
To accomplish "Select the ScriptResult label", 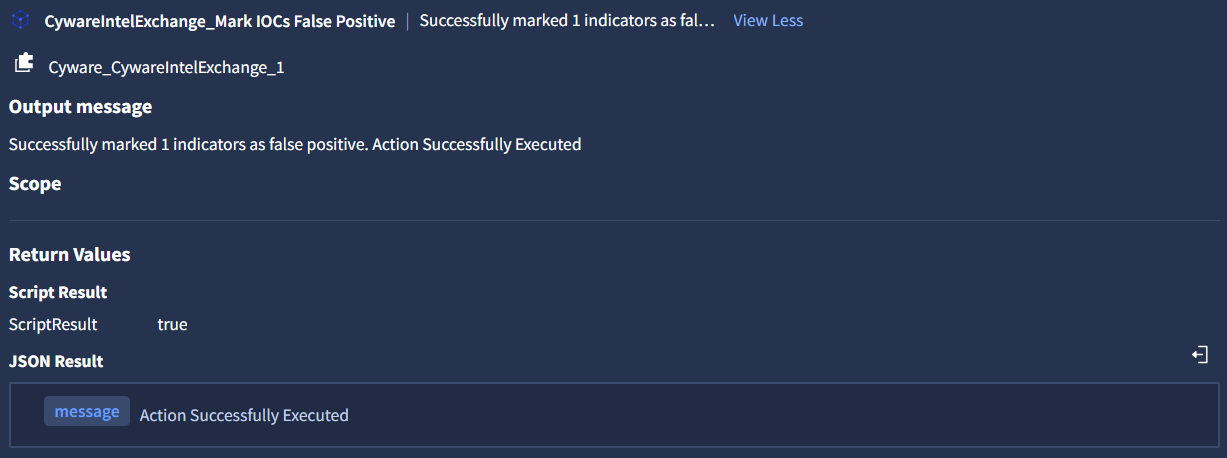I will 53,325.
